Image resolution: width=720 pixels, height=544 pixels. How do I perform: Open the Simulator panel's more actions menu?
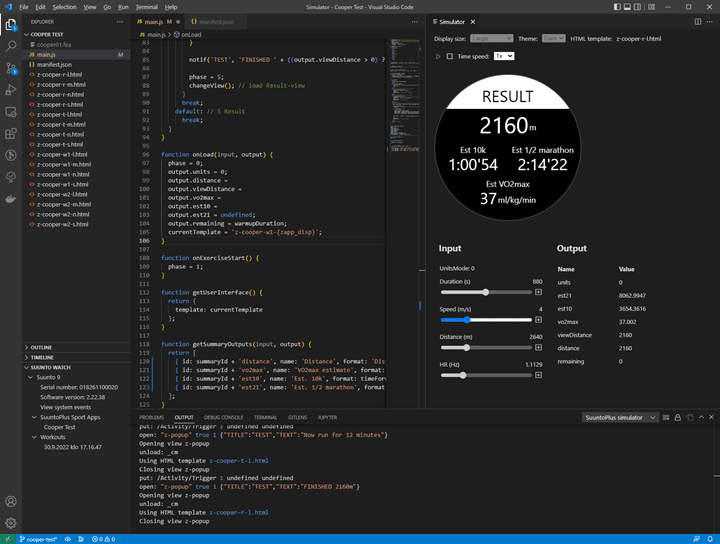(x=711, y=22)
